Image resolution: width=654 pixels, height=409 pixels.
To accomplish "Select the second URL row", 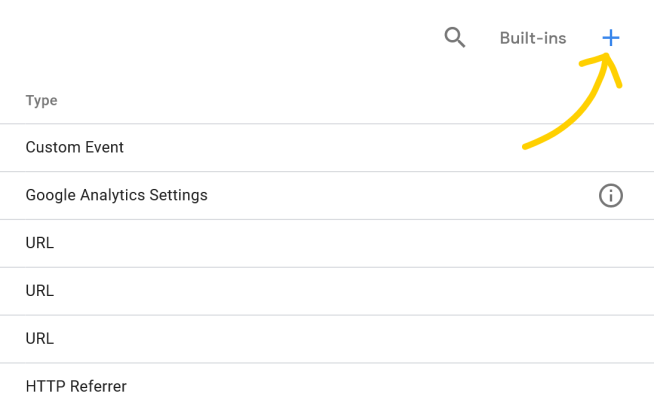I will (327, 291).
